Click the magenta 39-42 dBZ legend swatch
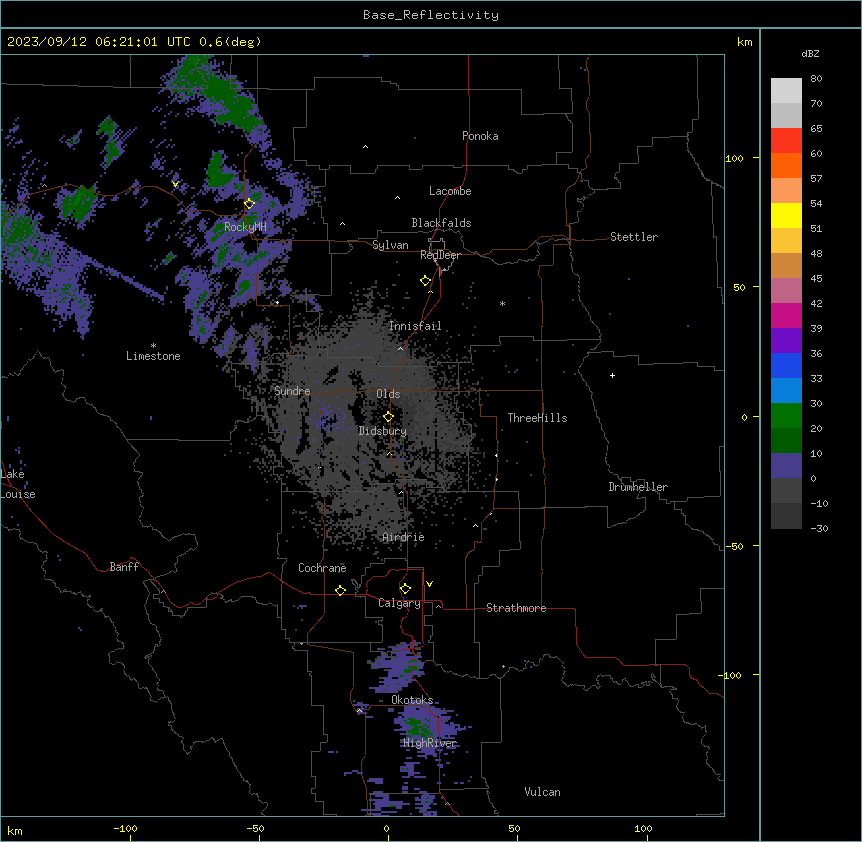Screen dimensions: 862x842 pos(786,315)
